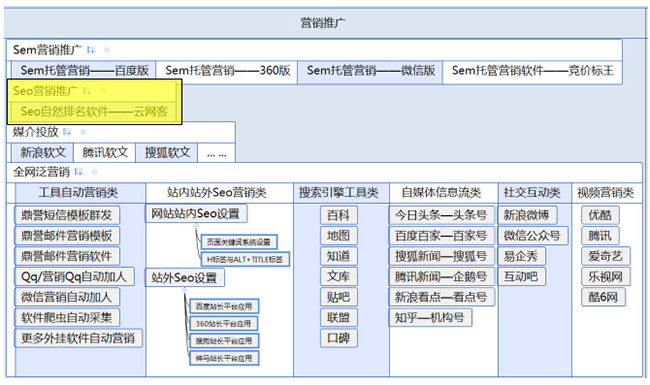
Task: Select the 营销推广 title header
Action: pyautogui.click(x=323, y=23)
